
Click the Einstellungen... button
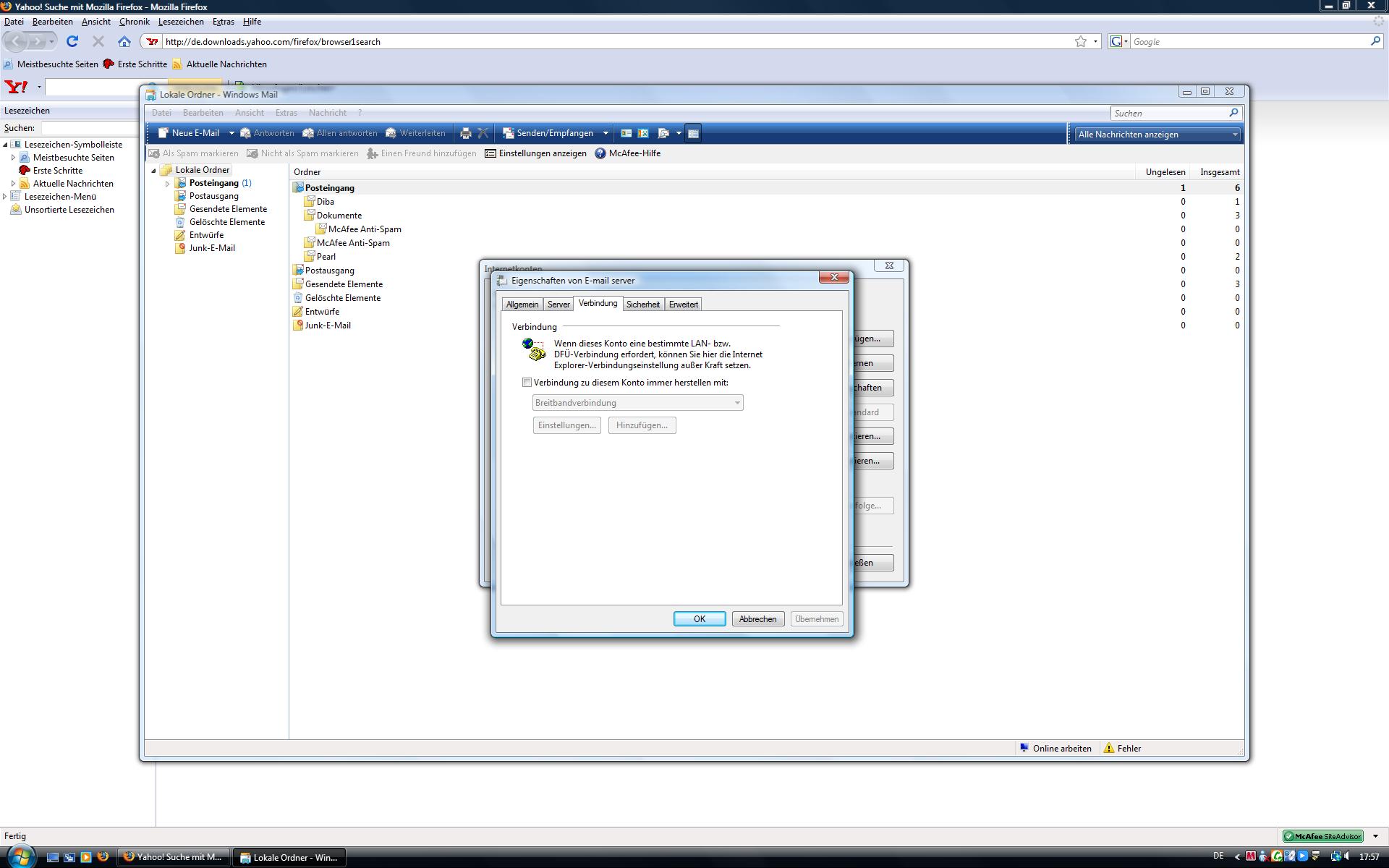[567, 425]
